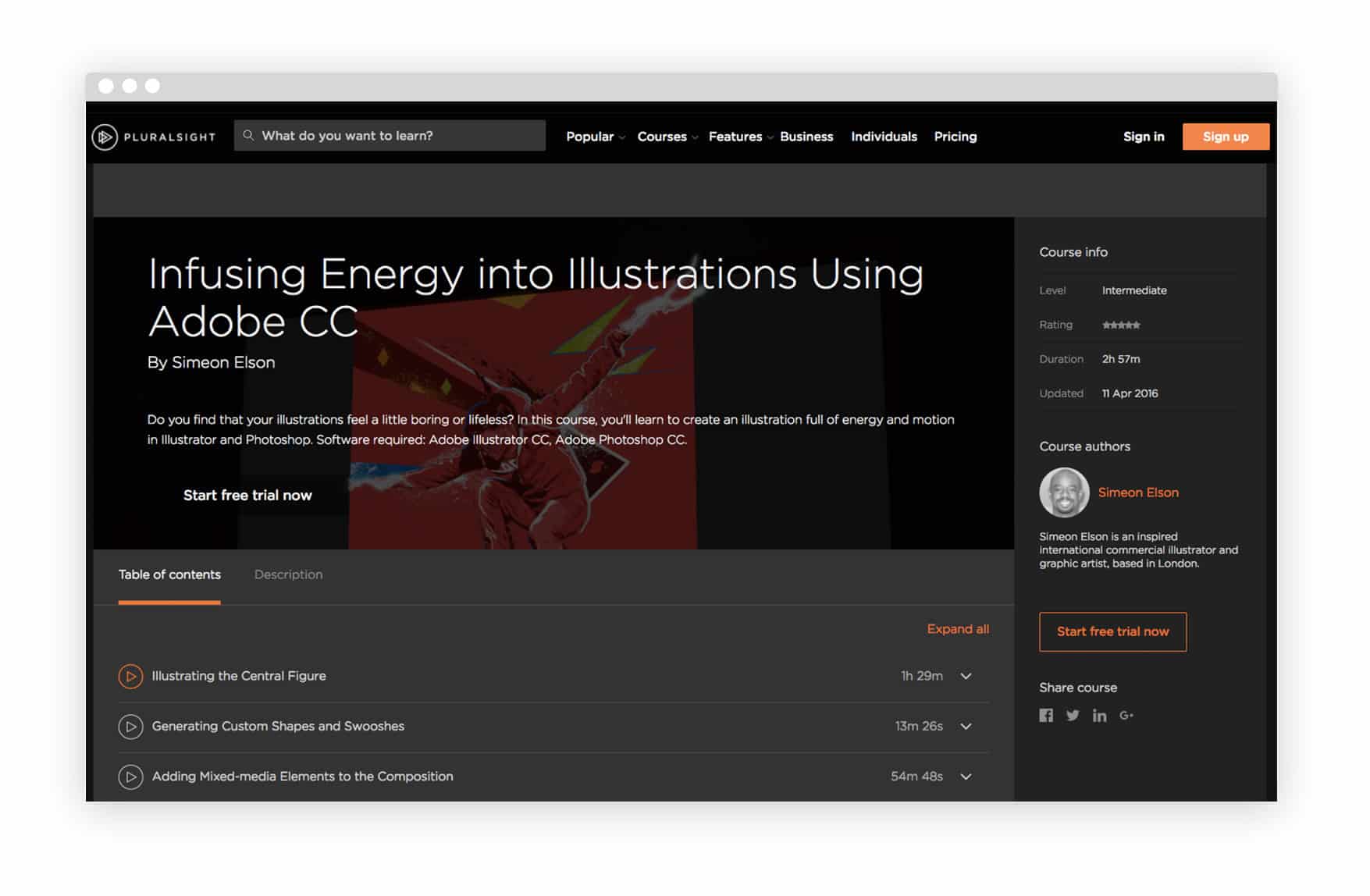Expand the Illustrating the Central Figure section
This screenshot has height=896, width=1370.
(x=966, y=676)
